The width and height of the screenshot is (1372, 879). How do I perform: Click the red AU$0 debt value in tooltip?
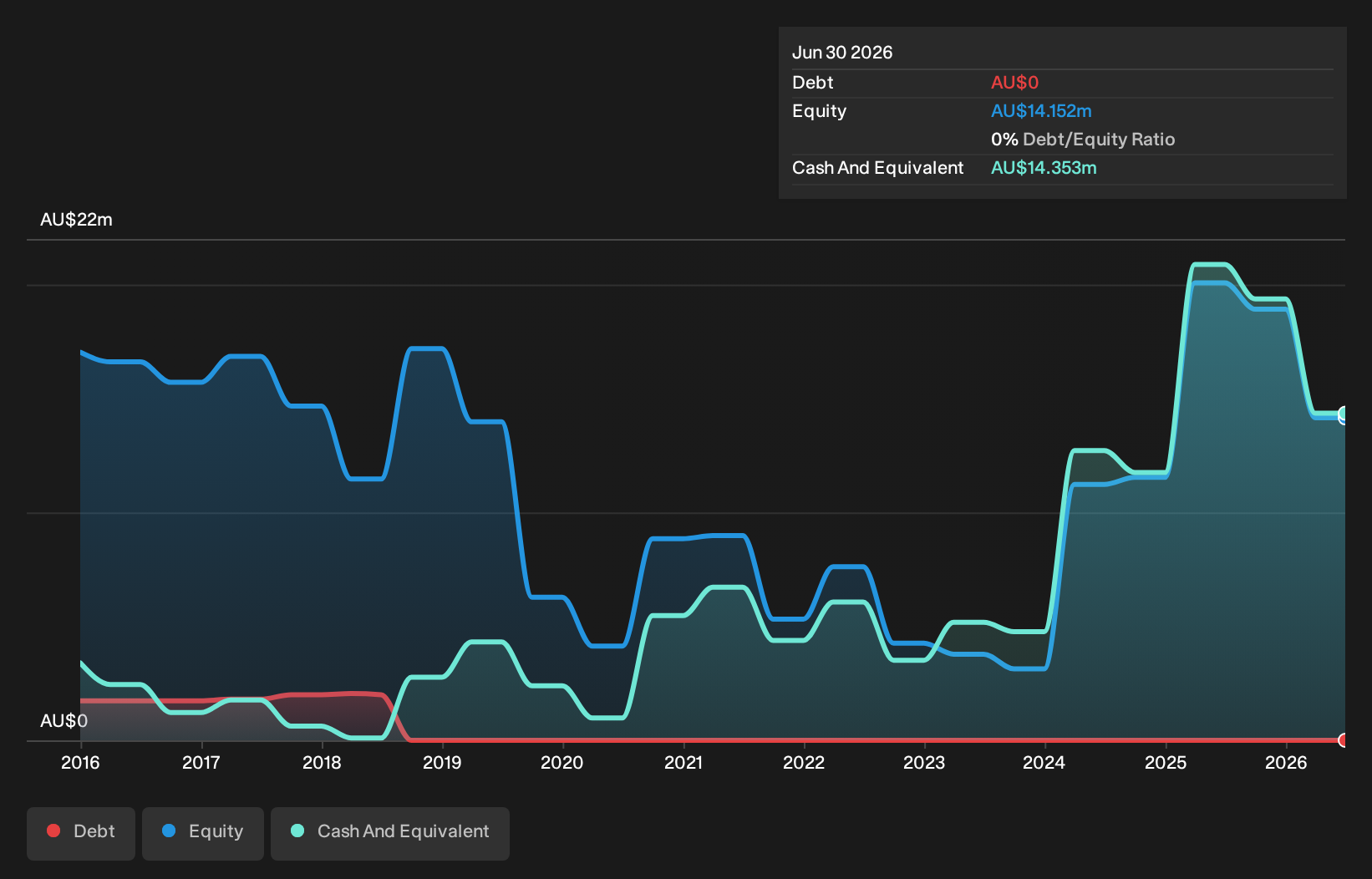click(1014, 83)
